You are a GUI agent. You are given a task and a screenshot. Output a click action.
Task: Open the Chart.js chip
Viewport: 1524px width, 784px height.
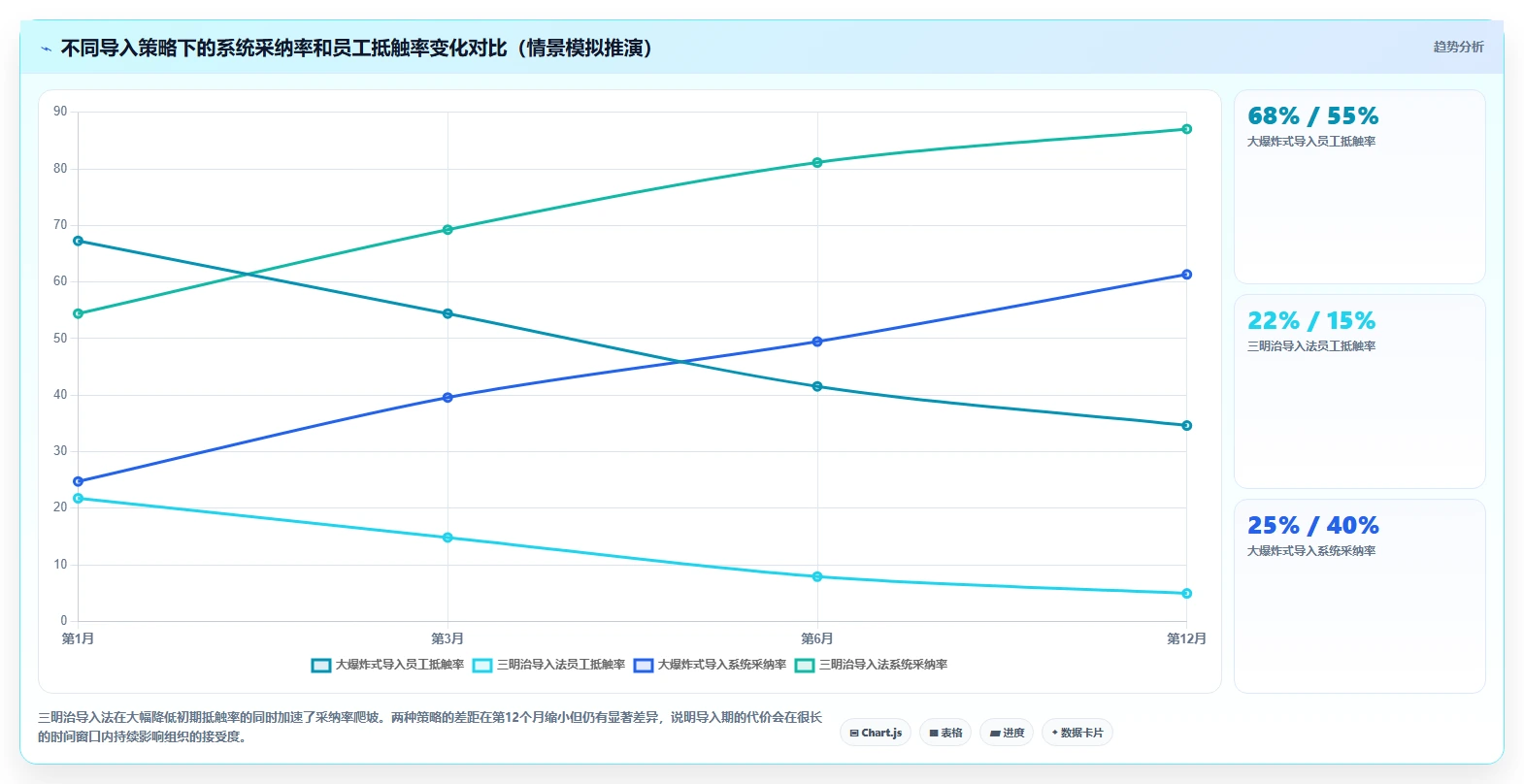point(876,733)
